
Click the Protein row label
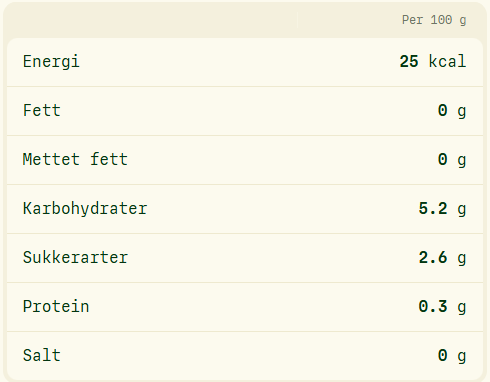(56, 306)
